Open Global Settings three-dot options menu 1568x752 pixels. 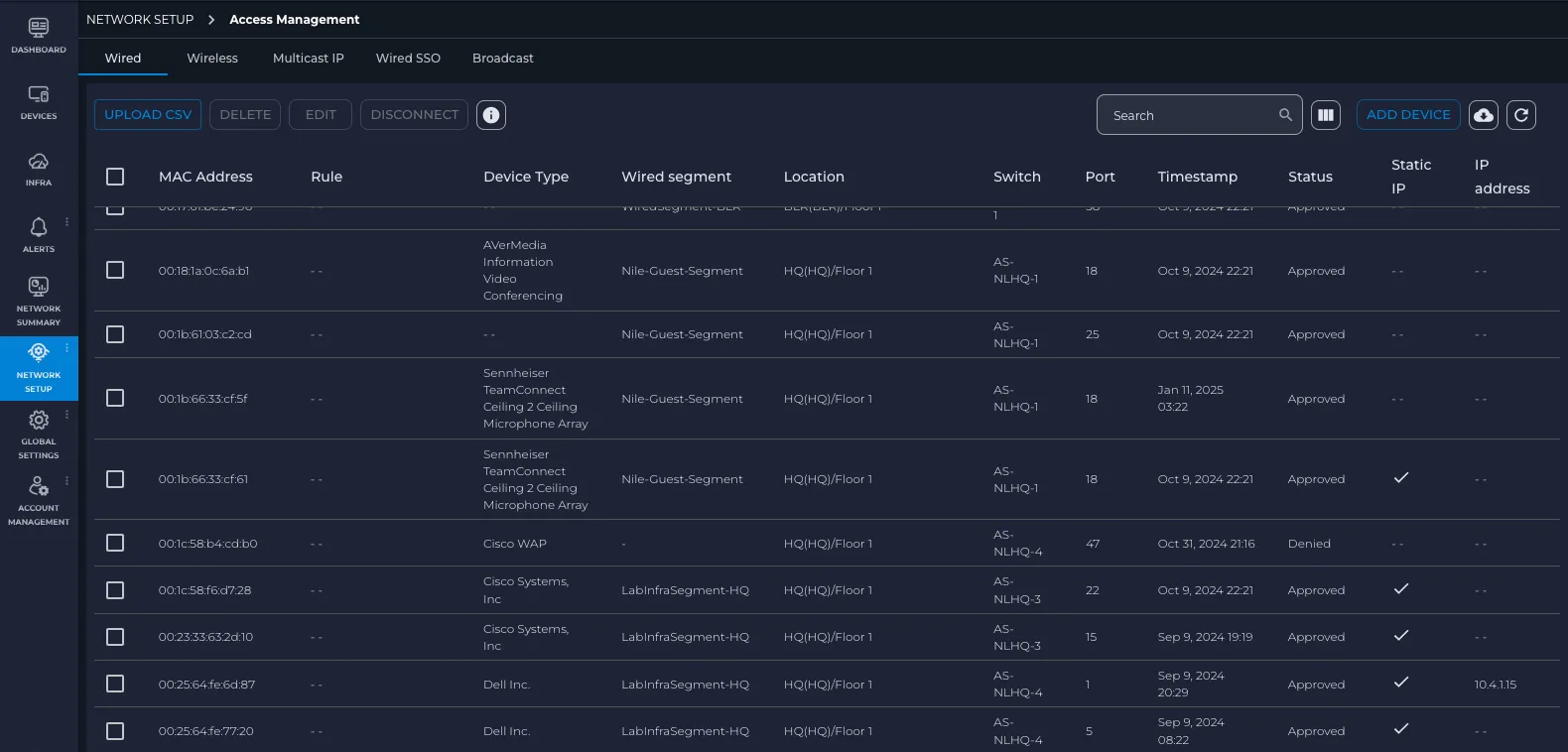coord(66,414)
